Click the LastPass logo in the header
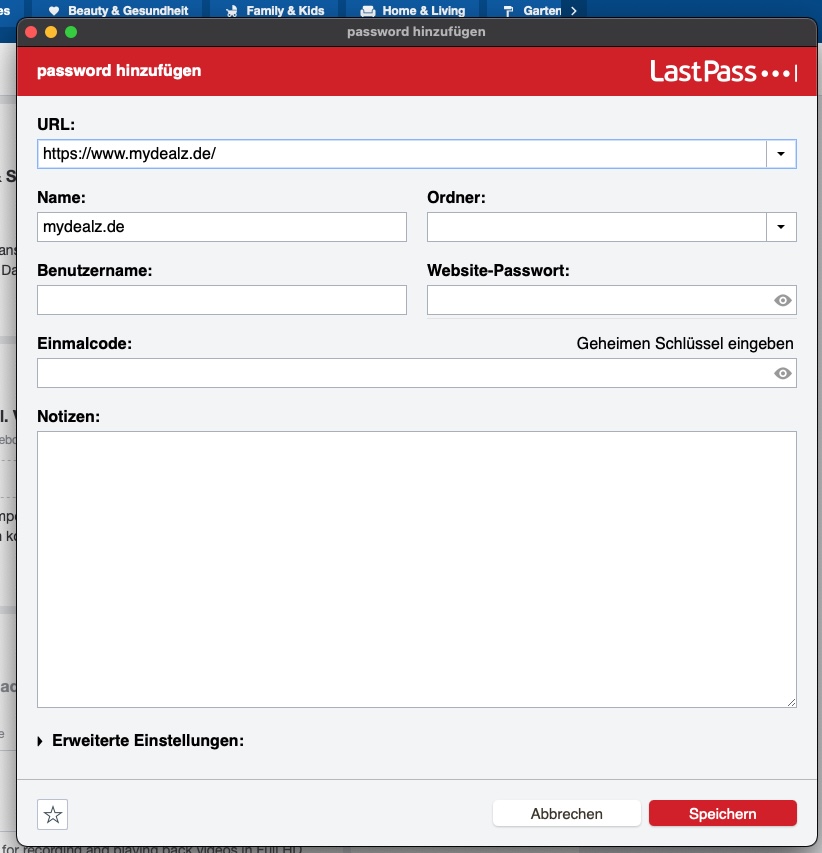The width and height of the screenshot is (822, 853). 723,72
